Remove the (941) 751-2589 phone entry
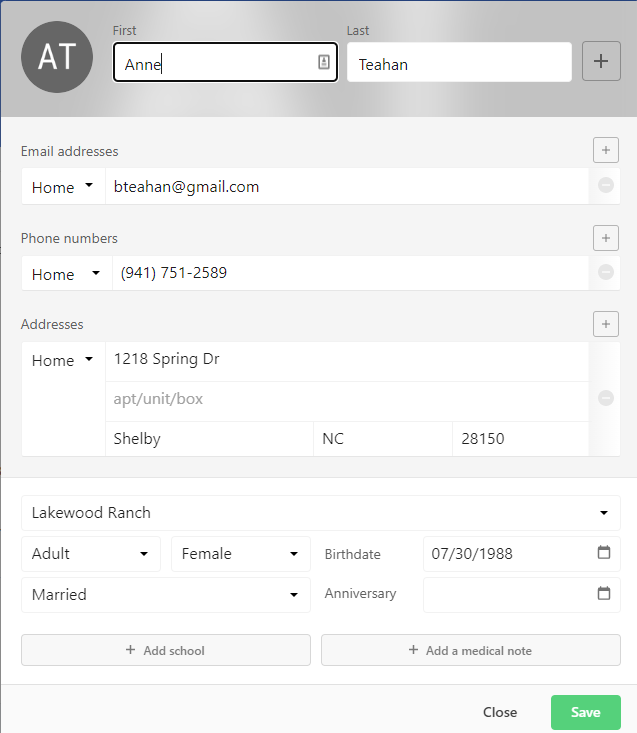637x733 pixels. [x=605, y=273]
